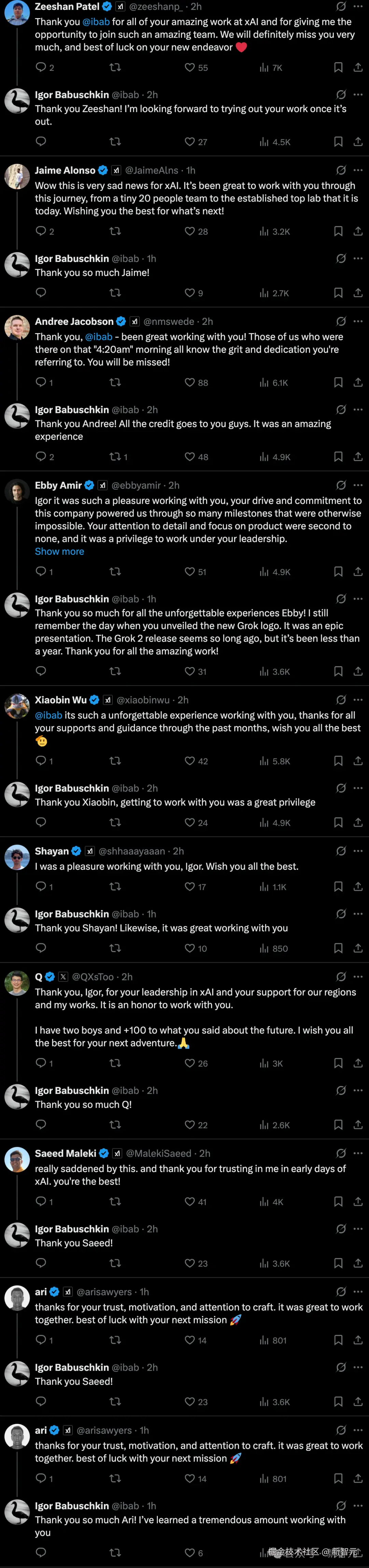Screen dimensions: 369x1568
Task: Open more options menu on Ebby Amir's tweet
Action: pos(358,485)
